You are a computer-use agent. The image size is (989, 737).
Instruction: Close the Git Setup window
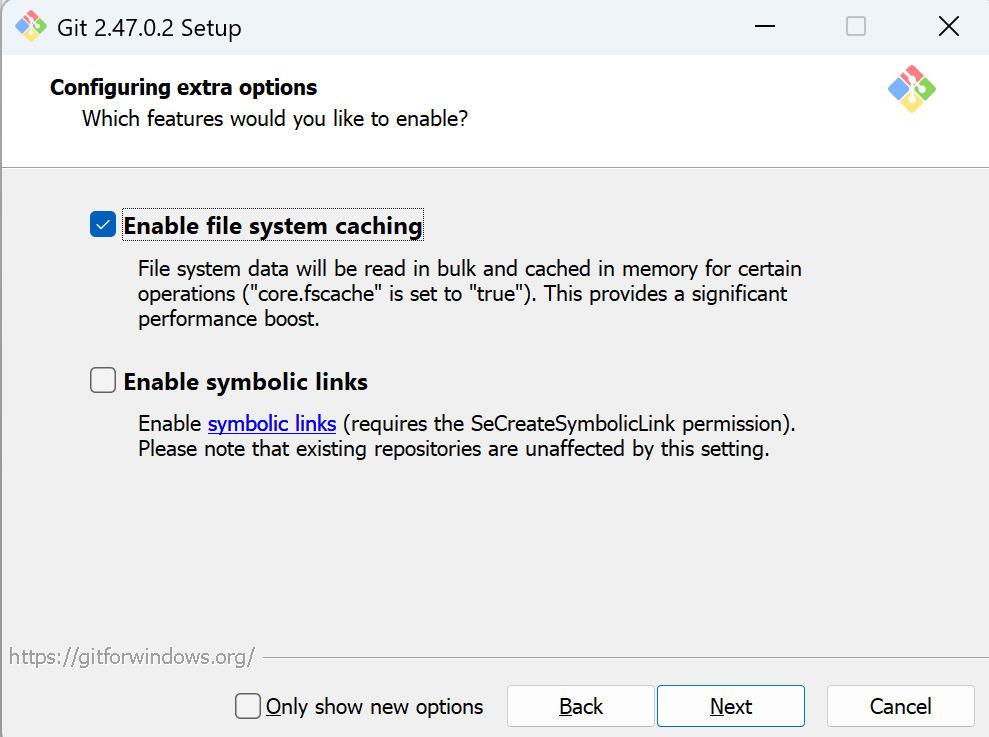[x=948, y=27]
